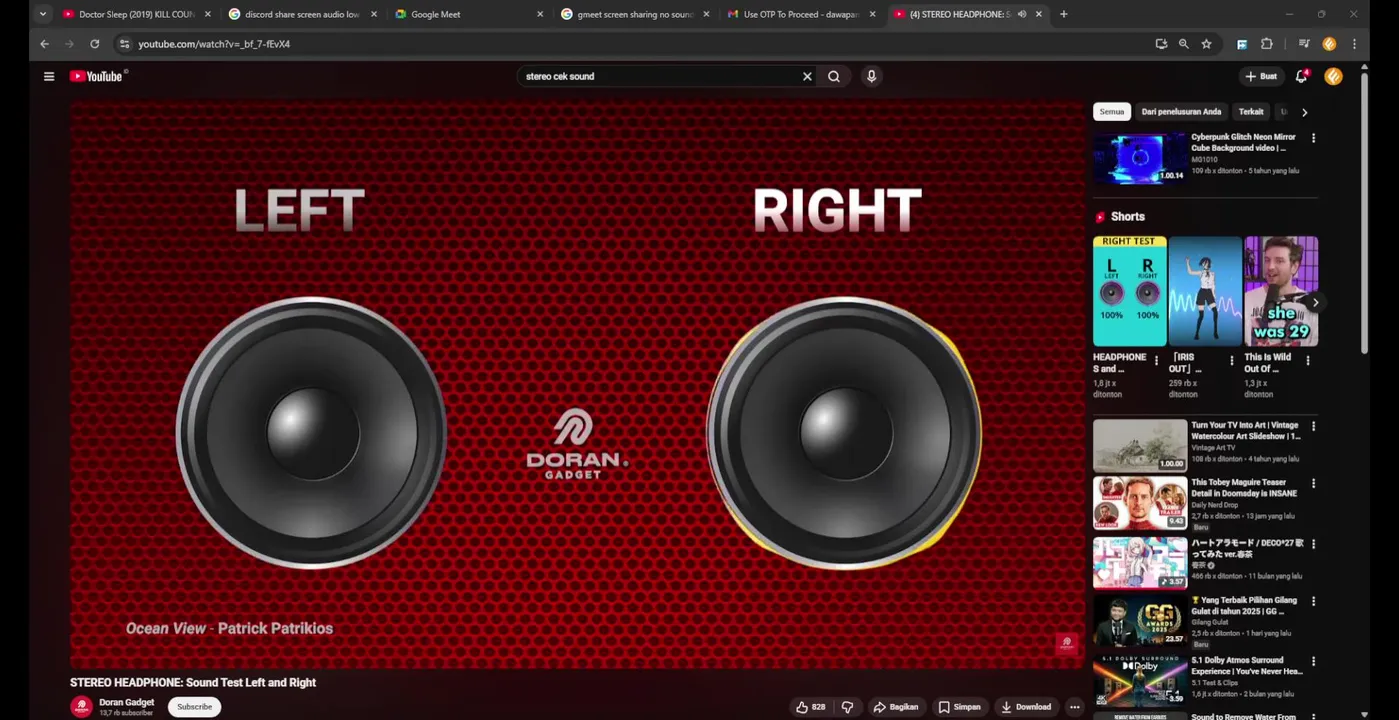Open the Shorts section heading icon
The width and height of the screenshot is (1399, 720).
(x=1100, y=217)
